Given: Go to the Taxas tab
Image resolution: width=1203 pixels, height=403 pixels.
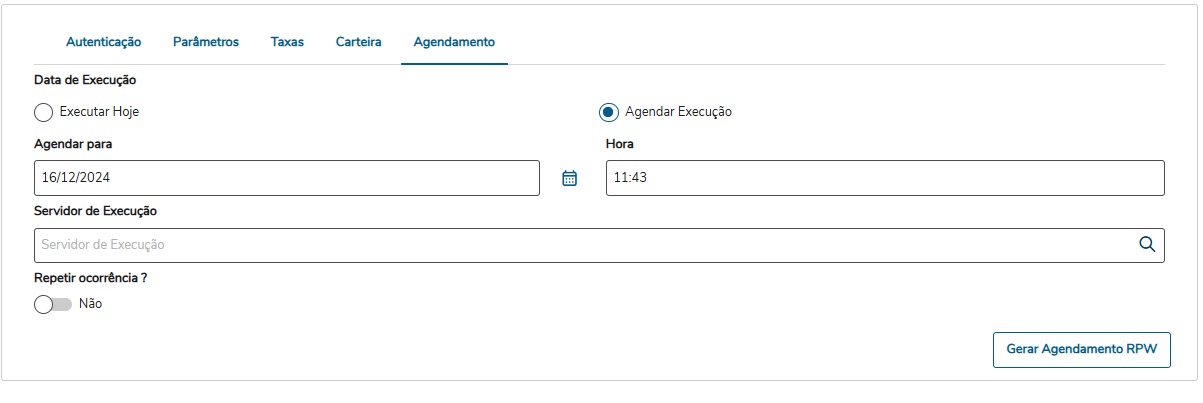Looking at the screenshot, I should click(287, 42).
